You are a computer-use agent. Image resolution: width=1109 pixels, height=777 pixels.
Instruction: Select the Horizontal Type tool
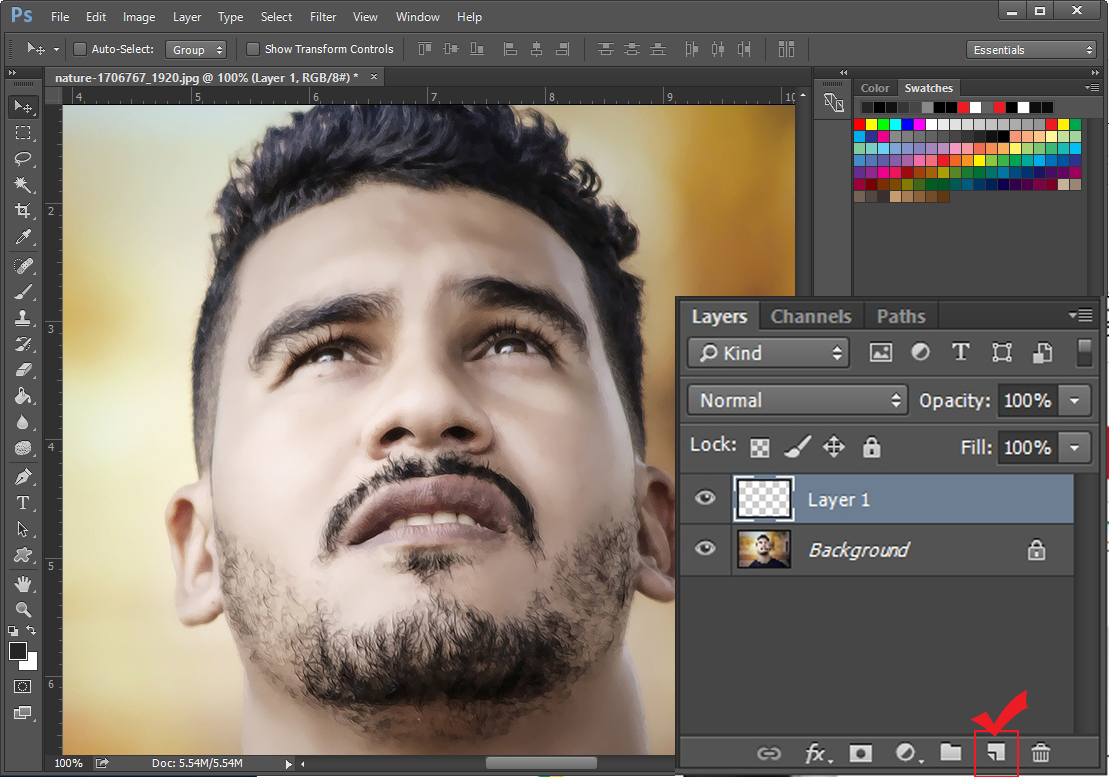coord(22,503)
